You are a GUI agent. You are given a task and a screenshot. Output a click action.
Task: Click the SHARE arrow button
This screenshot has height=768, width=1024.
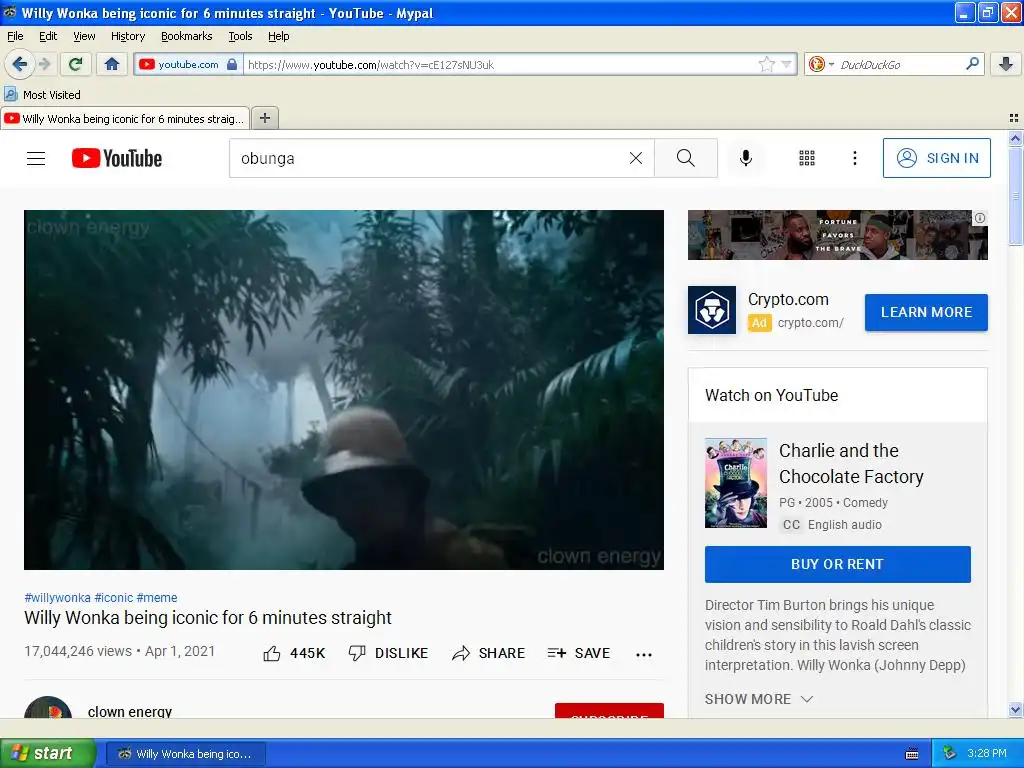coord(488,653)
